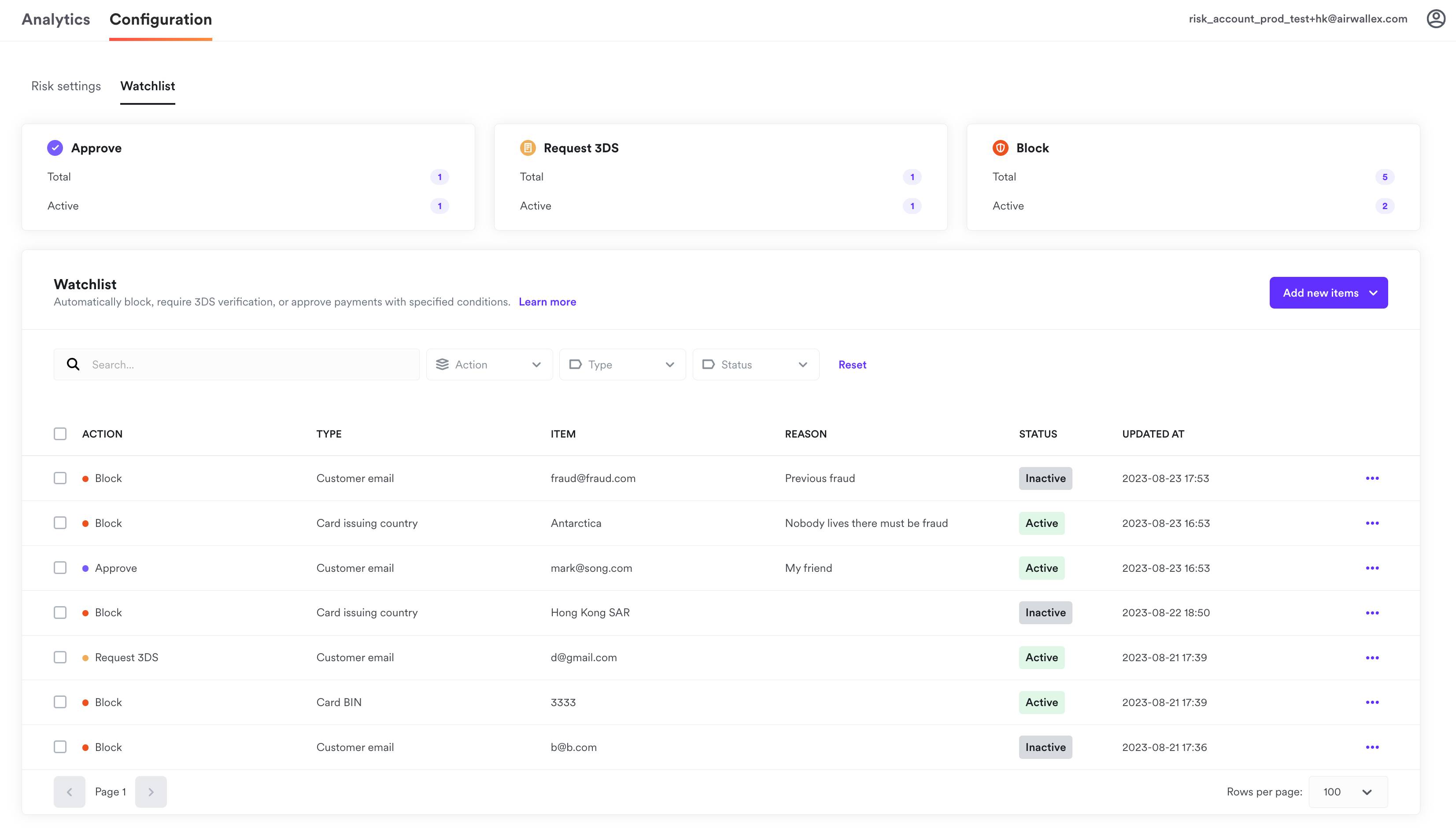Select the Hong Kong SAR row checkbox
This screenshot has width=1456, height=839.
60,613
